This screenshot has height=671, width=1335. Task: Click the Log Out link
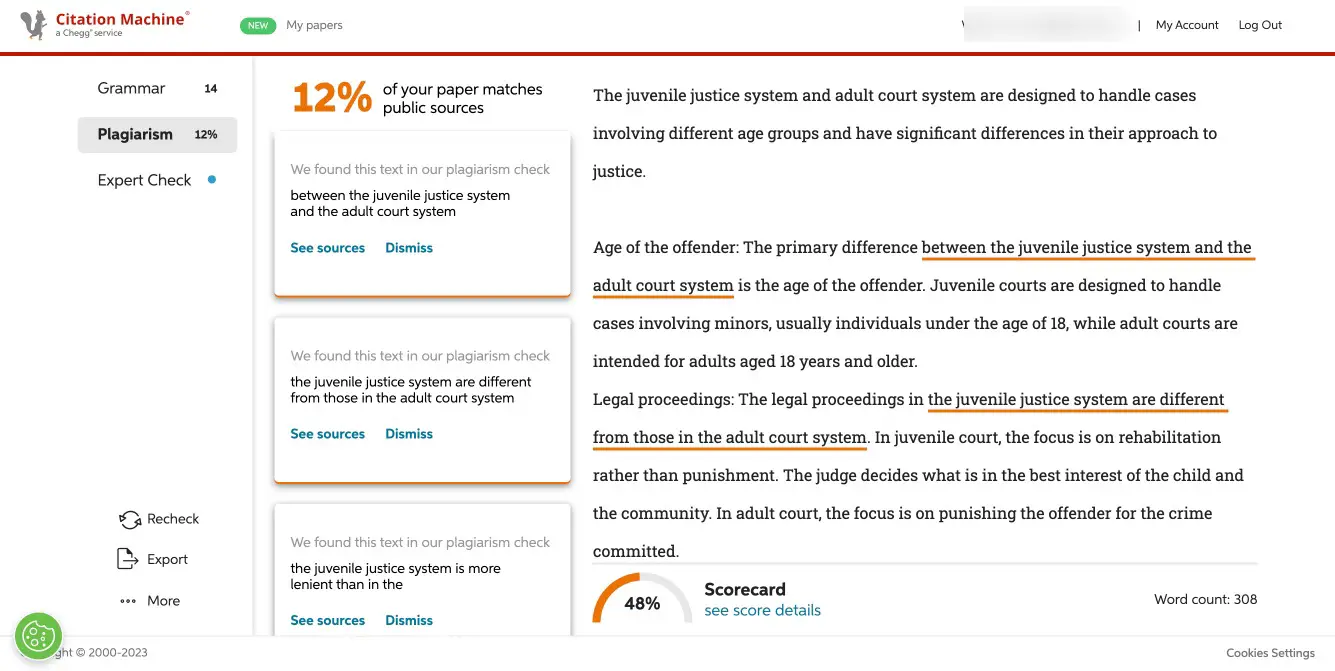(1260, 25)
